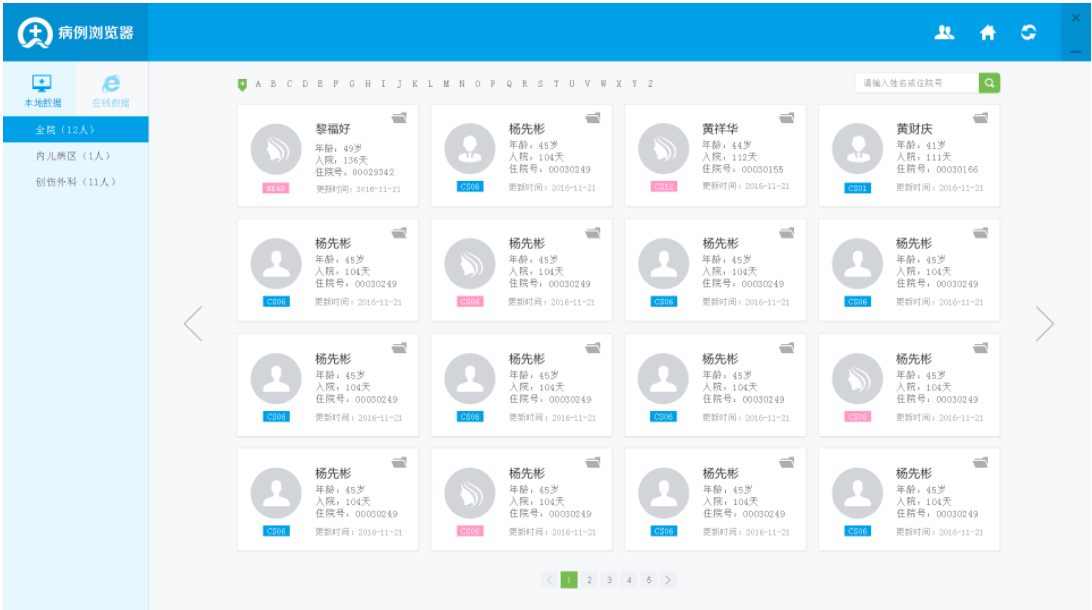Filter patients by letter C
1092x610 pixels.
point(289,84)
